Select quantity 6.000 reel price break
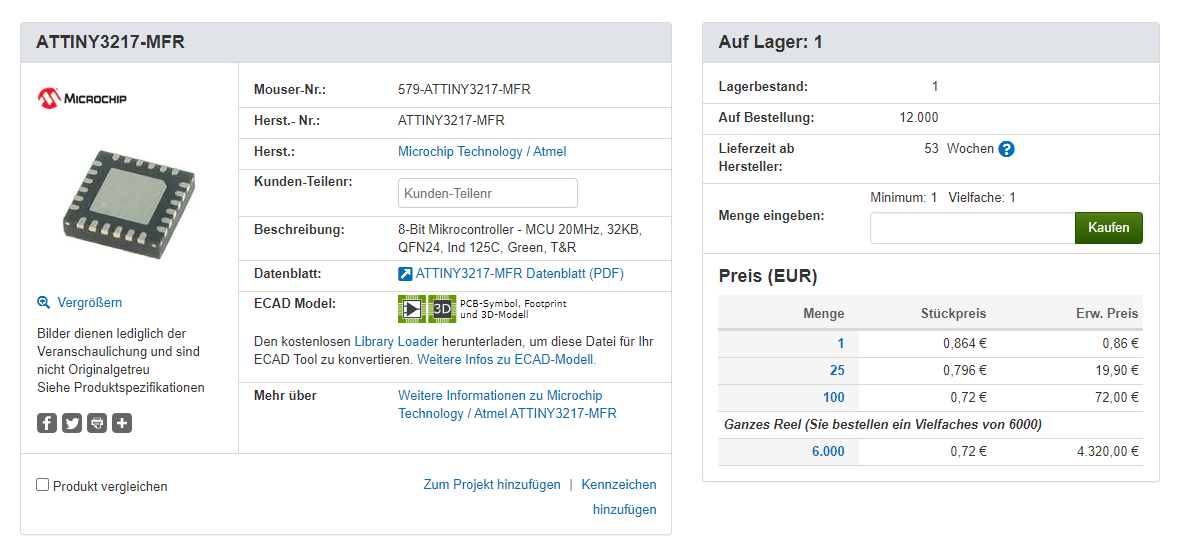Viewport: 1180px width, 550px height. pyautogui.click(x=829, y=452)
